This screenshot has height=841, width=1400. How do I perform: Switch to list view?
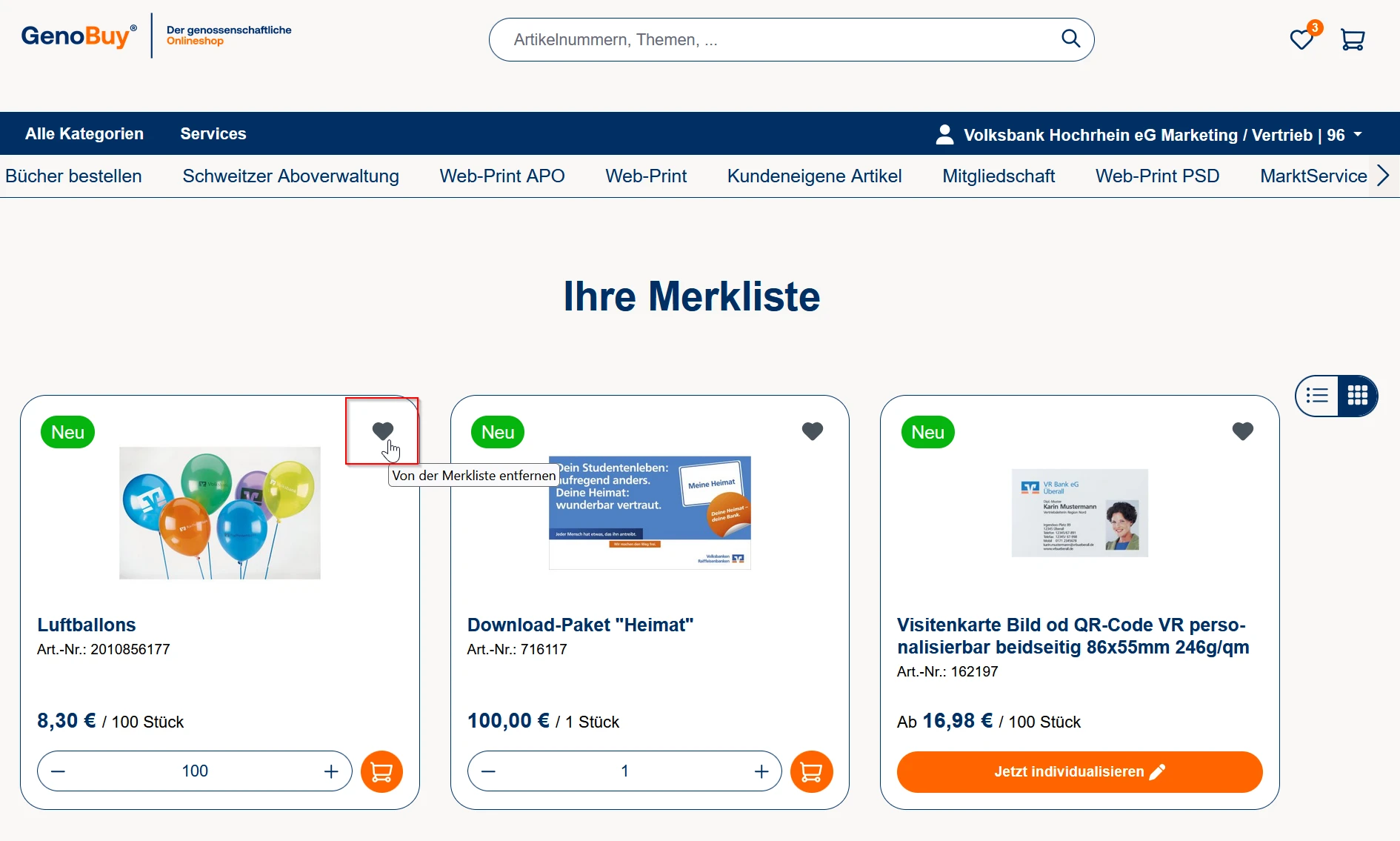pyautogui.click(x=1317, y=396)
